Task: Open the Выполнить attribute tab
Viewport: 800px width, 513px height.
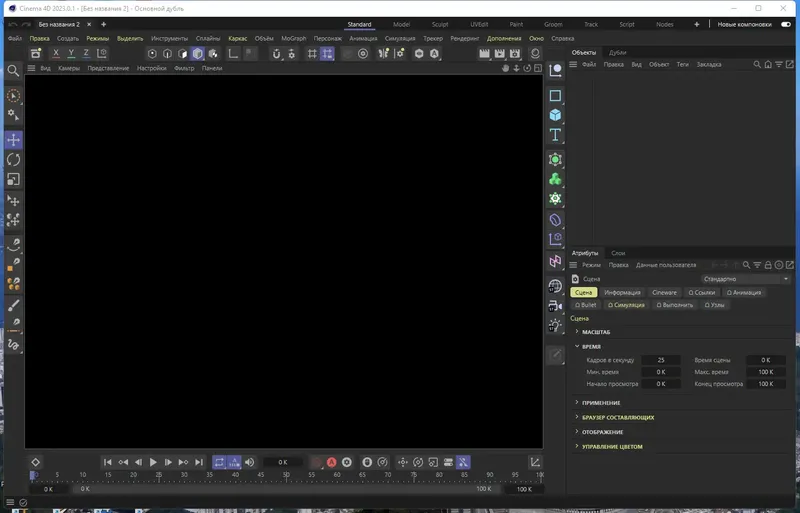Action: click(x=674, y=305)
